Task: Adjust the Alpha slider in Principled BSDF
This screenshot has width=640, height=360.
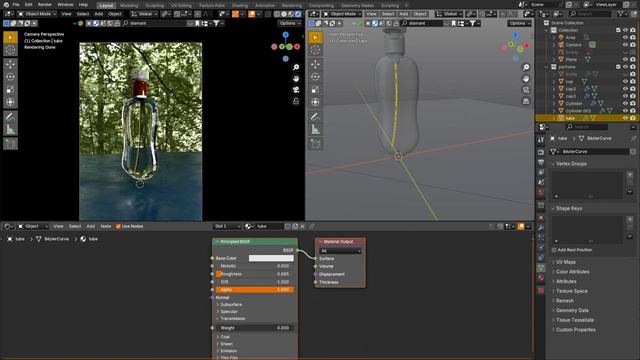Action: click(x=255, y=289)
